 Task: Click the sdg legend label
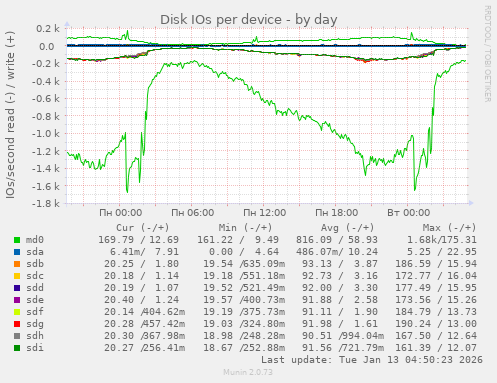(35, 324)
